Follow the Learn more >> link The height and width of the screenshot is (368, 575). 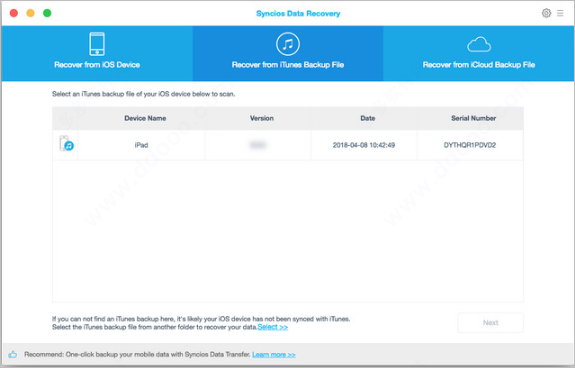point(274,354)
